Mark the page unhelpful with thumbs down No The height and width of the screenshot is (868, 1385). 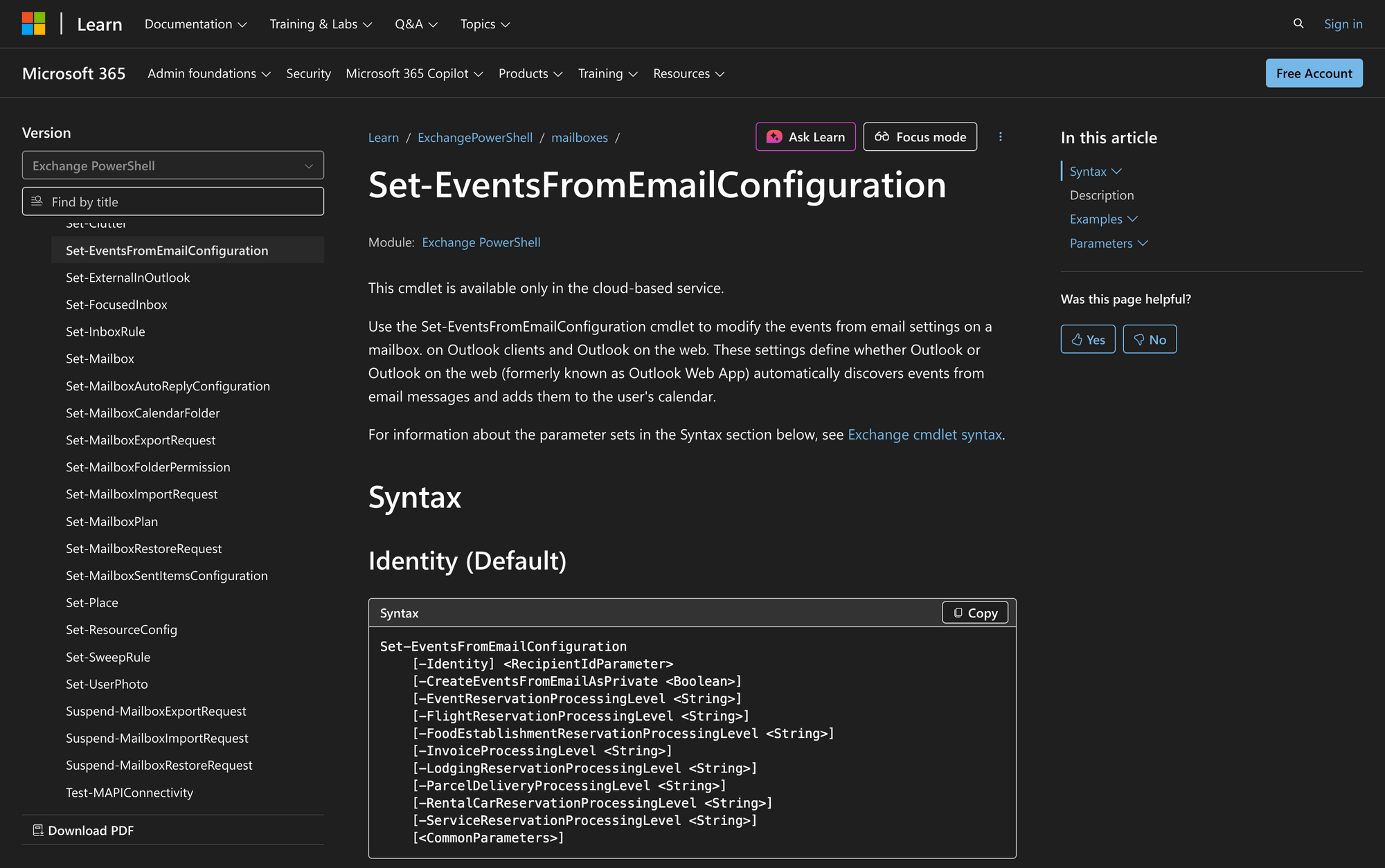click(1150, 339)
